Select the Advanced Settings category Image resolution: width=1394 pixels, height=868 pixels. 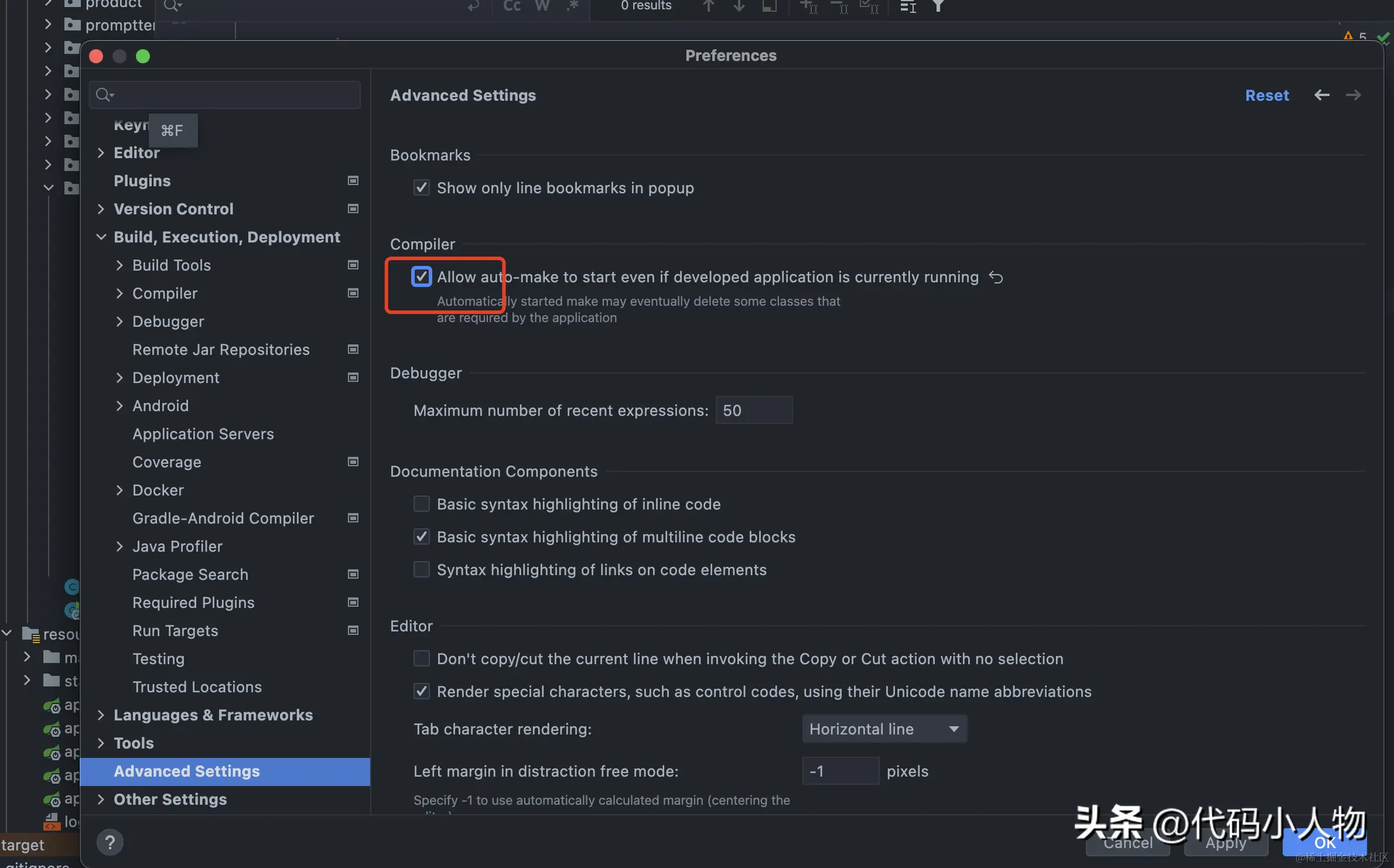coord(186,771)
